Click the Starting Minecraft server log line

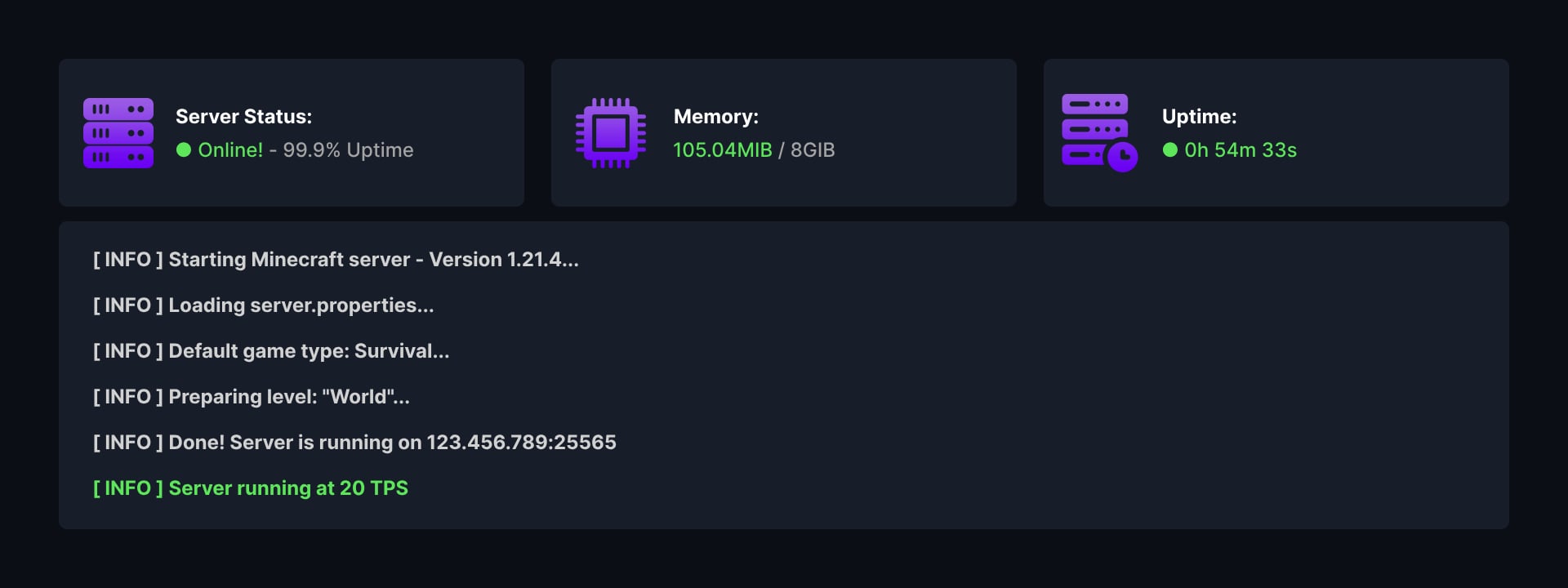click(336, 260)
